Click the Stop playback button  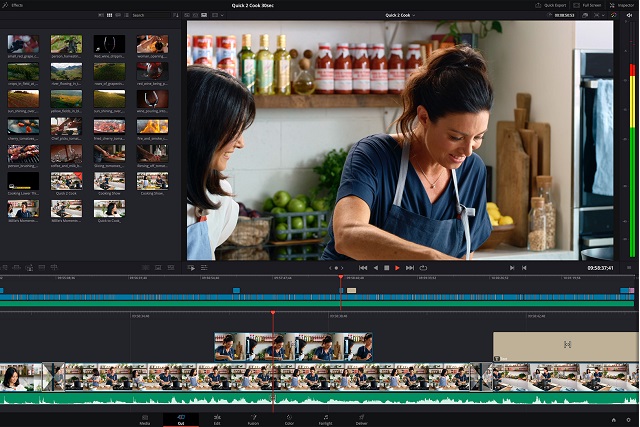[x=386, y=268]
